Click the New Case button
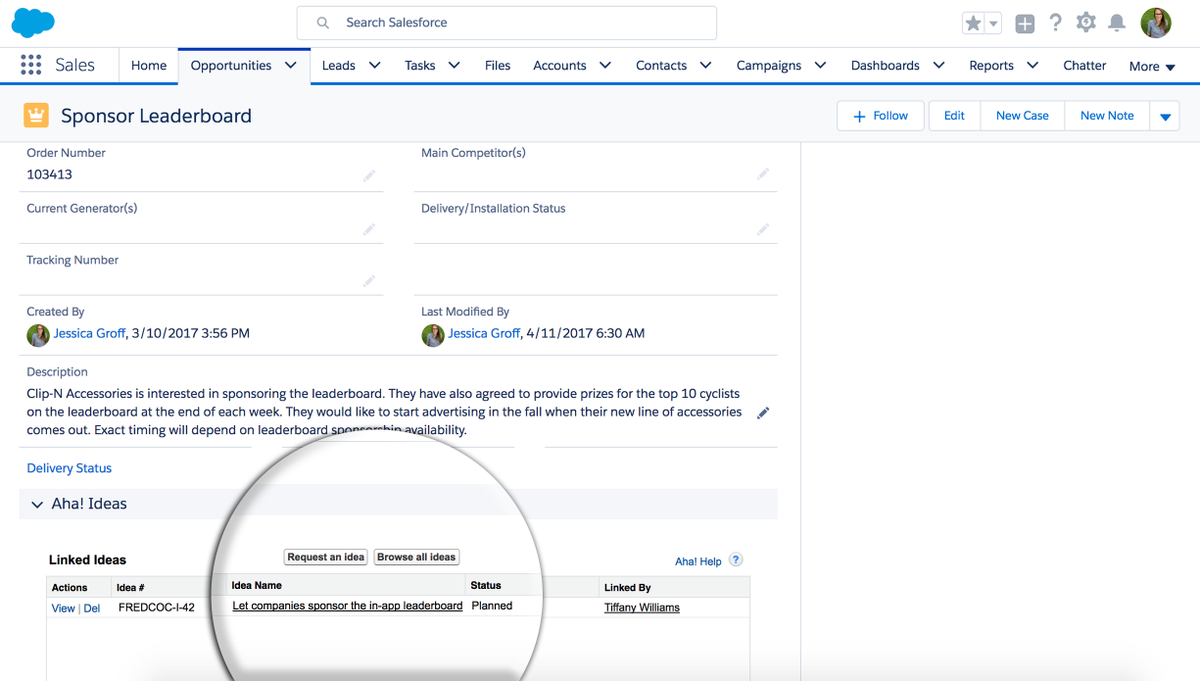The width and height of the screenshot is (1200, 681). pyautogui.click(x=1022, y=116)
